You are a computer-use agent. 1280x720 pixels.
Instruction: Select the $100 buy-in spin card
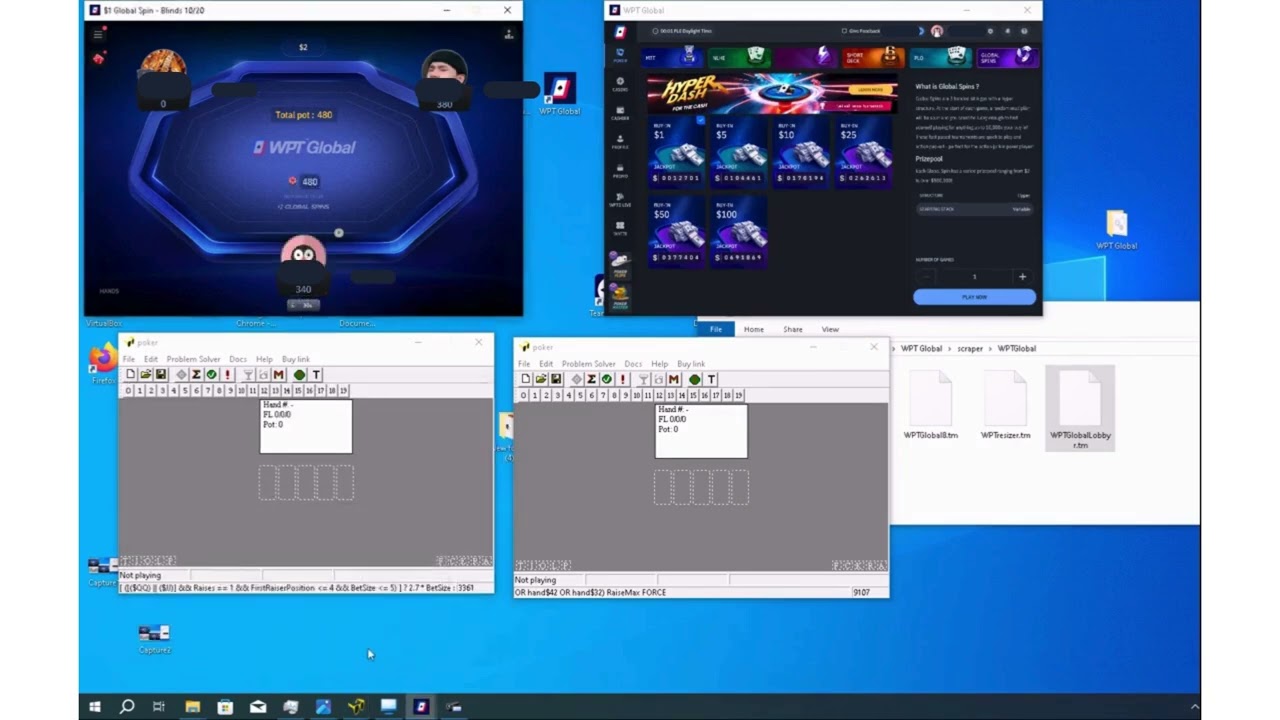(x=738, y=232)
